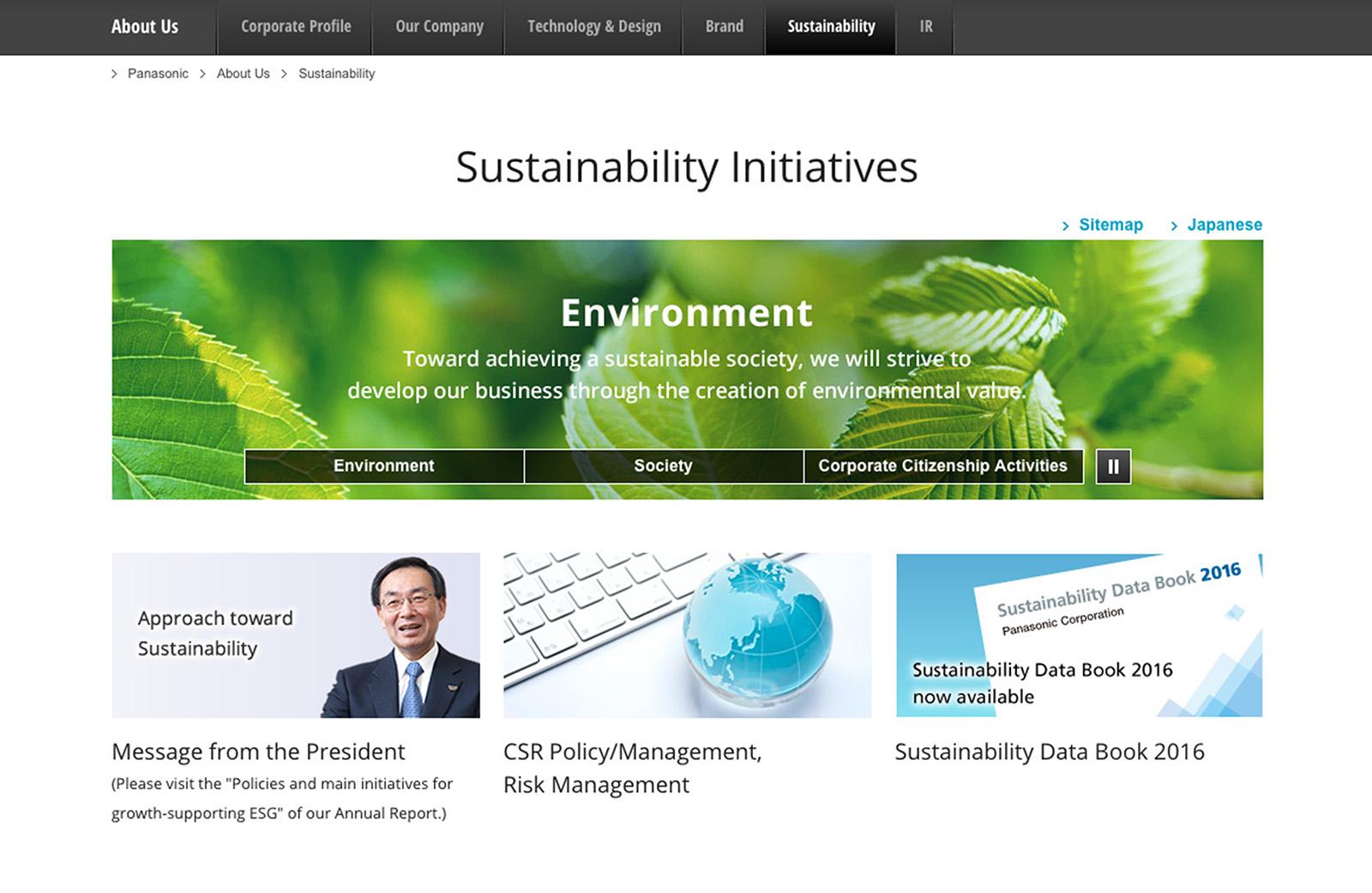
Task: Open Corporate Profile menu item
Action: 296,27
